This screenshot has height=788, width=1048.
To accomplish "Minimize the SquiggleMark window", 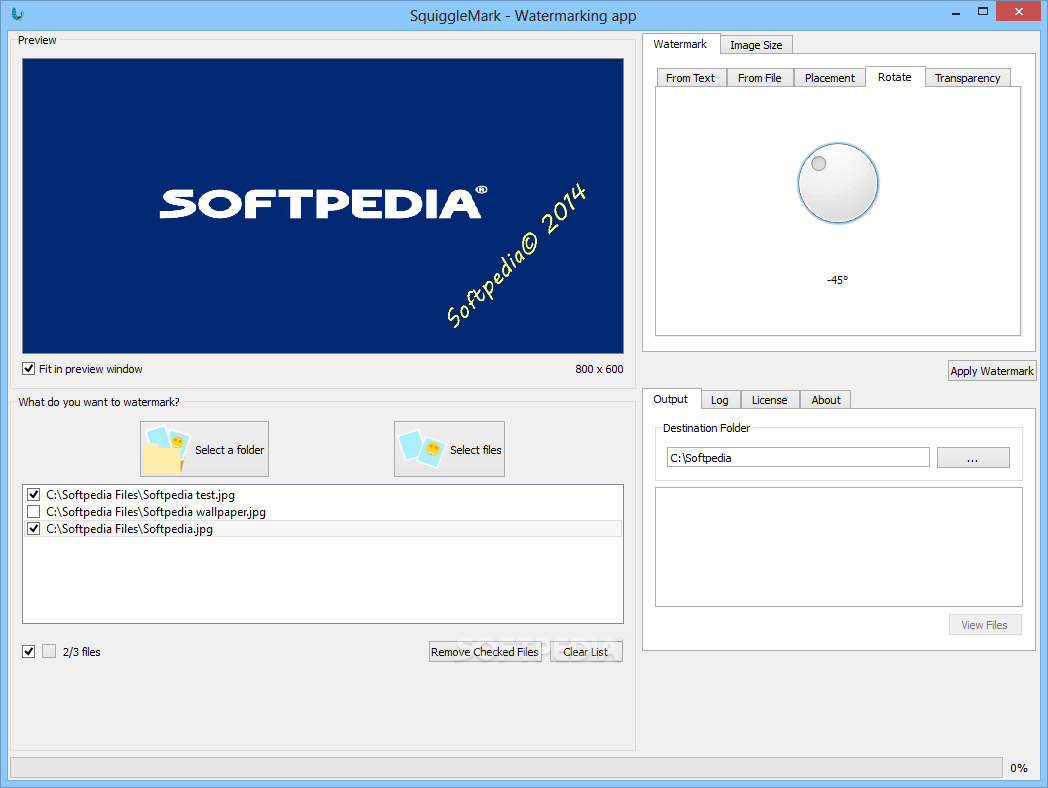I will [956, 12].
